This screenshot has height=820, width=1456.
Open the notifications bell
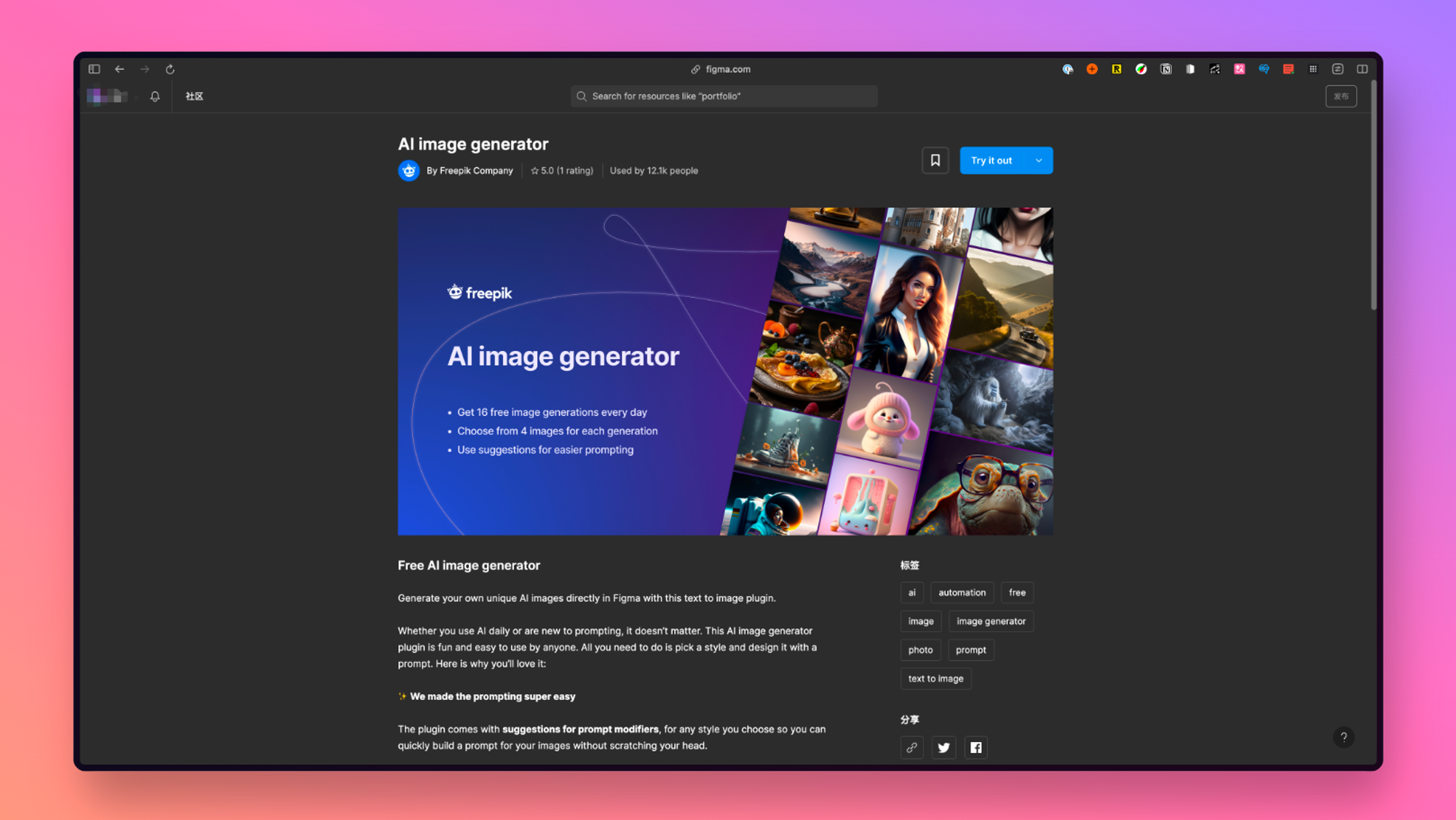click(x=155, y=96)
